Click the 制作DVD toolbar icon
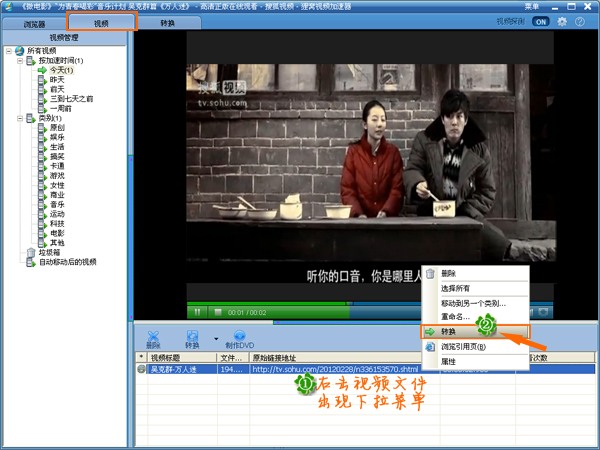 click(x=240, y=339)
